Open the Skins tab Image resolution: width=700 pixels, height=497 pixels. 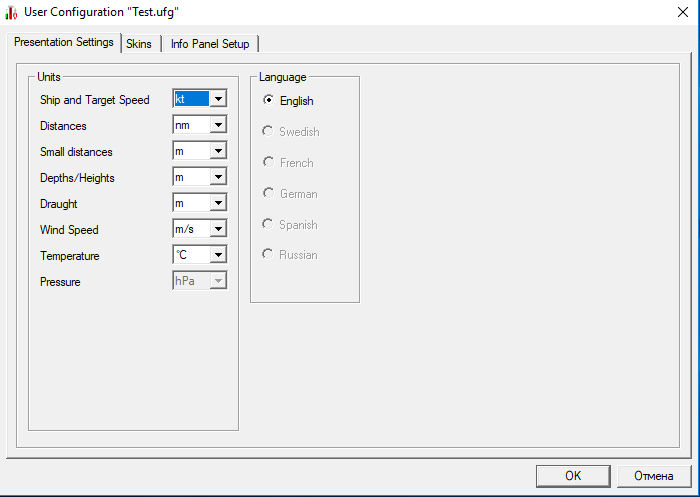[139, 44]
